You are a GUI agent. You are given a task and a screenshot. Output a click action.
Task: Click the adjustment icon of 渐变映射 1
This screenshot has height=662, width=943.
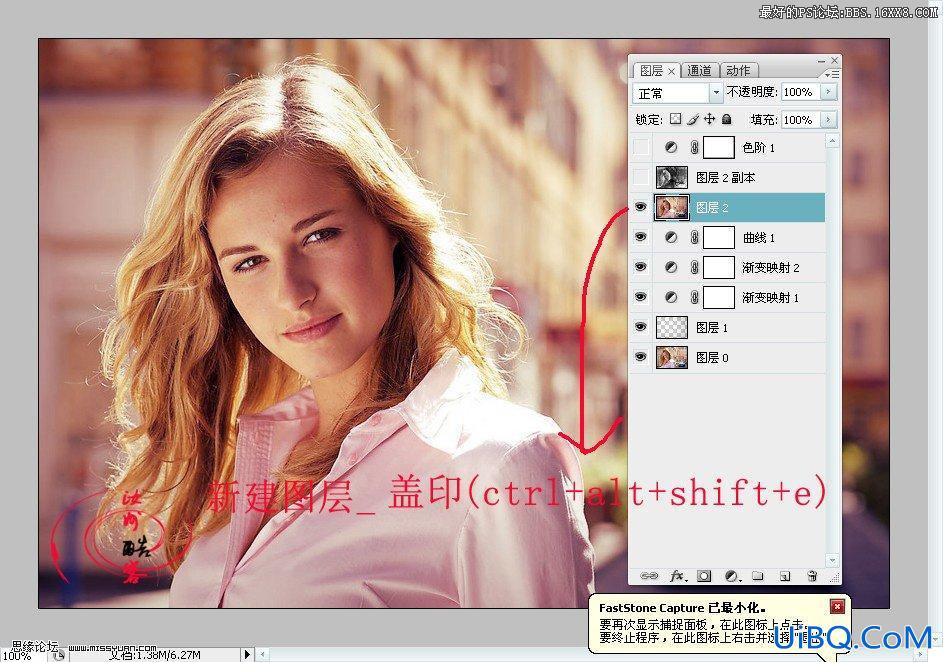click(671, 297)
